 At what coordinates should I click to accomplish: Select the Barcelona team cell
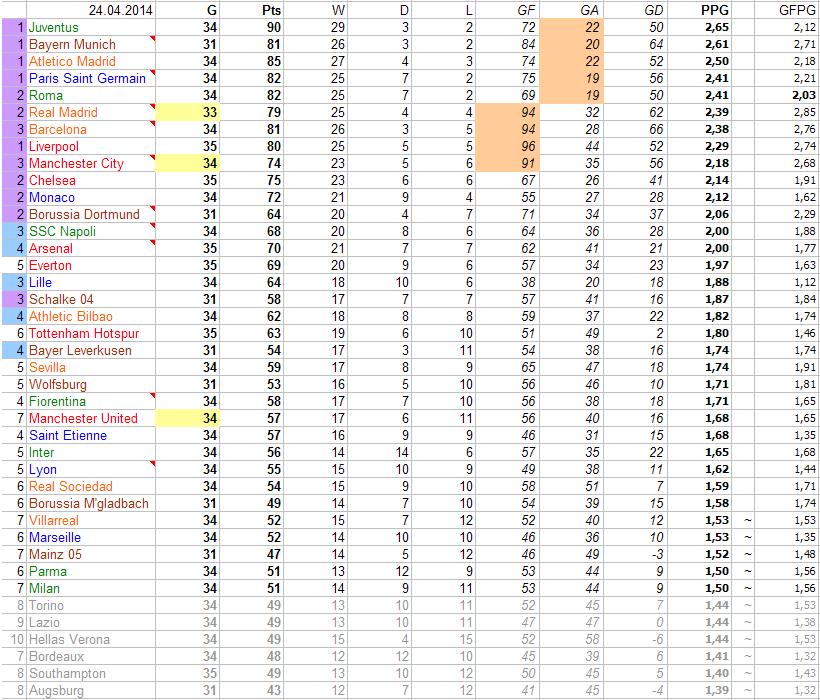[x=91, y=129]
